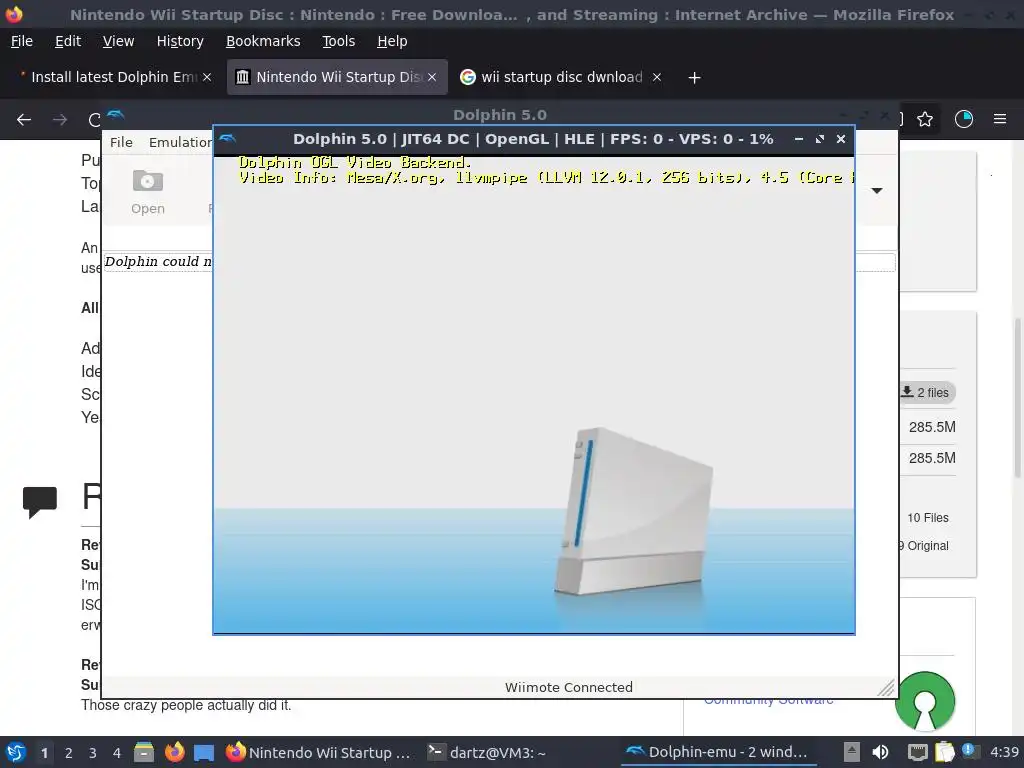1024x768 pixels.
Task: Click the resize grip of Dolphin main window
Action: pos(886,688)
